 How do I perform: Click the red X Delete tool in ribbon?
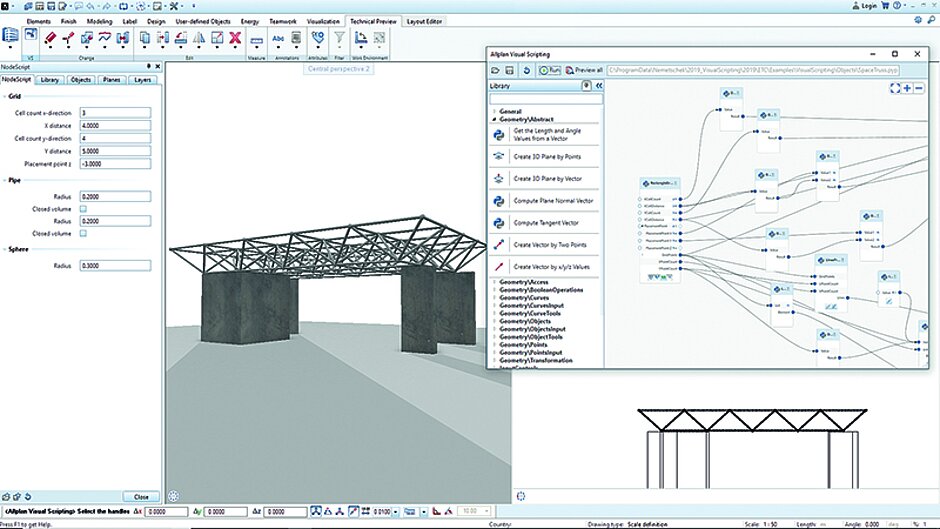(x=234, y=39)
